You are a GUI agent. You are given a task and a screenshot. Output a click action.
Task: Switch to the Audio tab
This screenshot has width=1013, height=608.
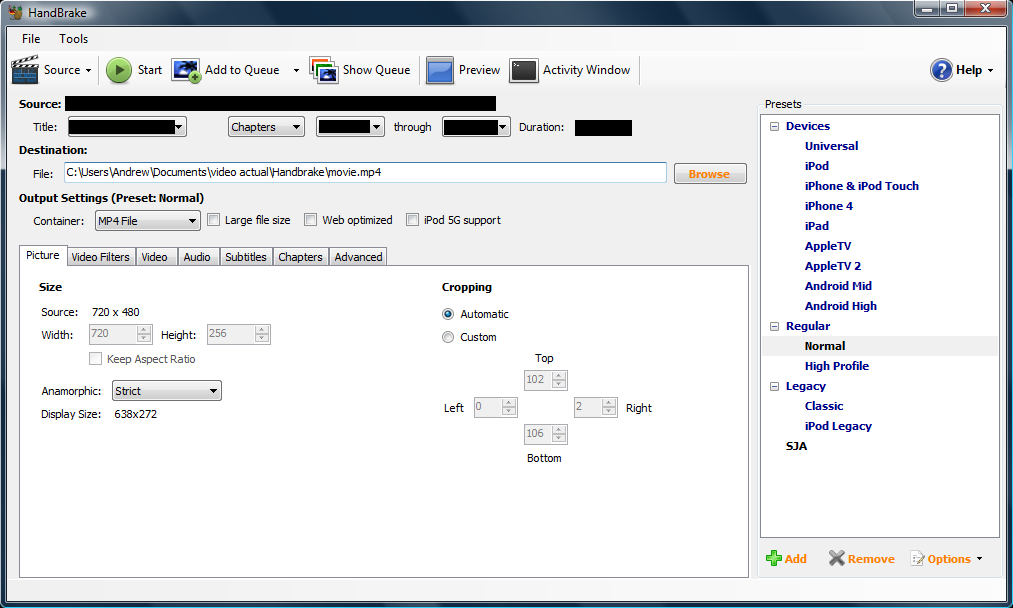click(x=197, y=257)
